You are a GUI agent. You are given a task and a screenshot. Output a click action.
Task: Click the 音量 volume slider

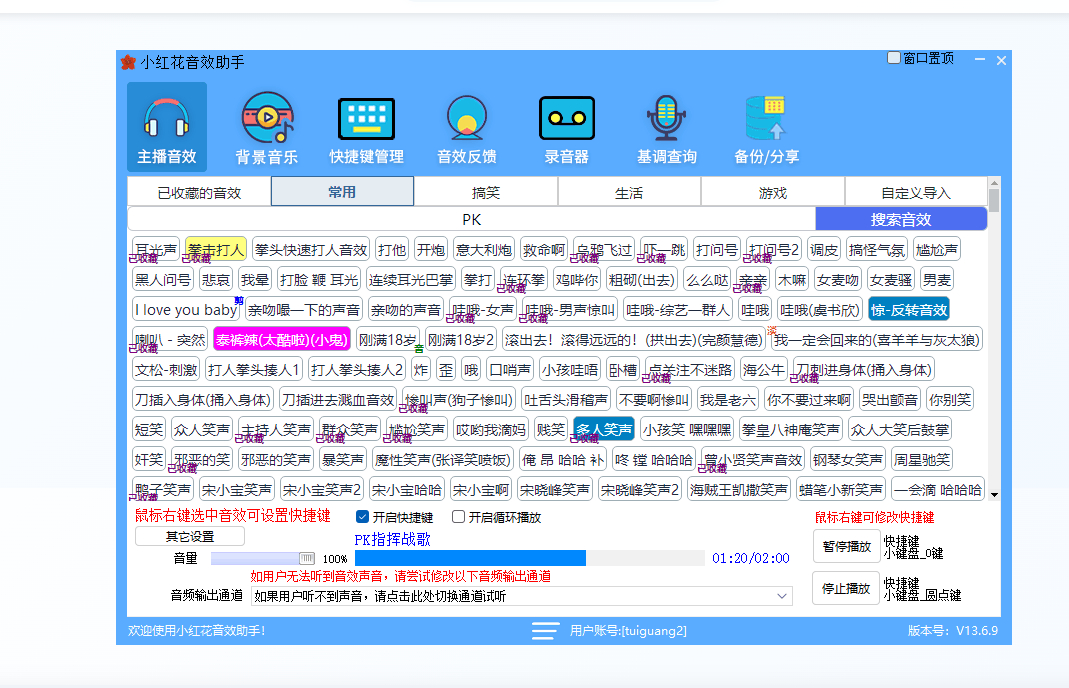click(x=263, y=558)
